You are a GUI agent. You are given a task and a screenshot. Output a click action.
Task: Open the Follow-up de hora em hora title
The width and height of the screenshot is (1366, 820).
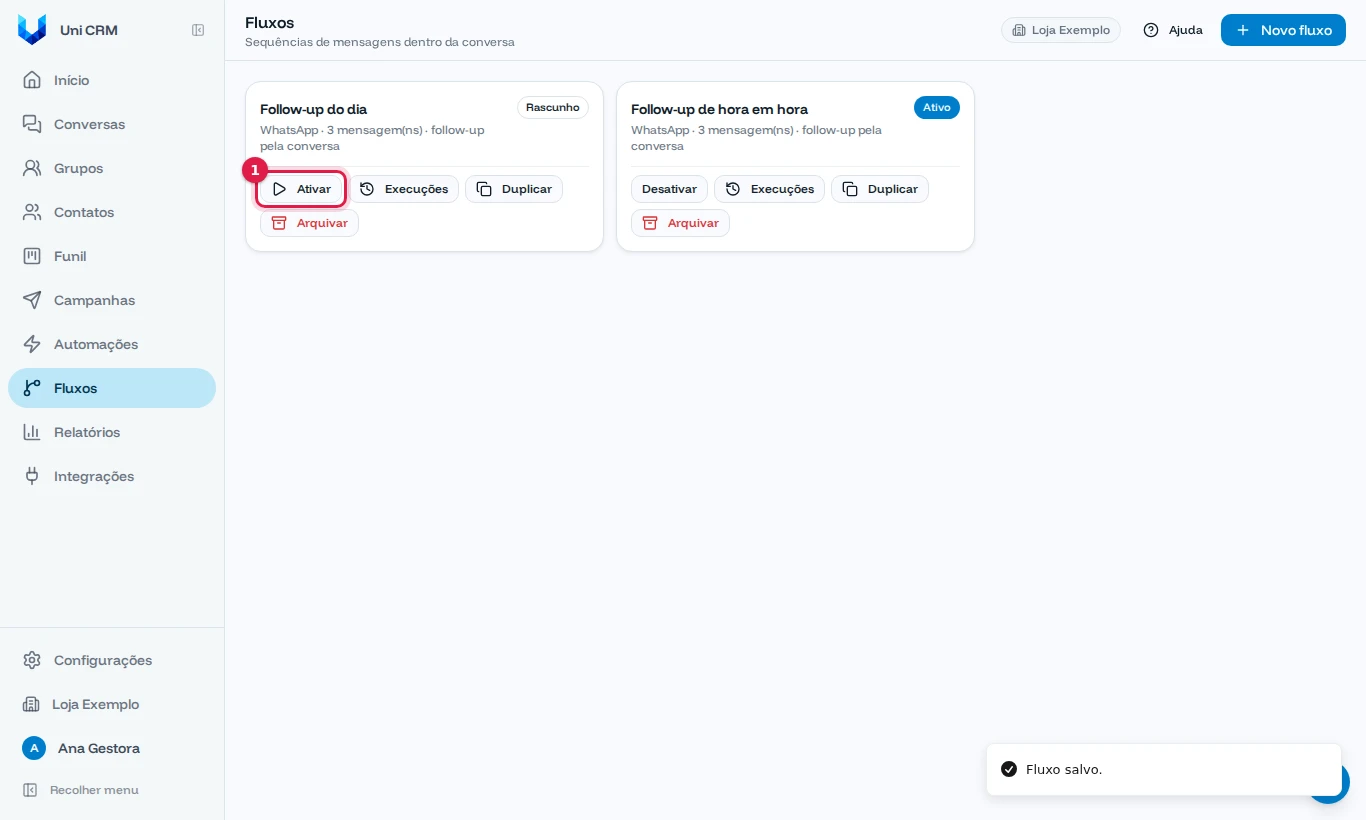pyautogui.click(x=719, y=109)
